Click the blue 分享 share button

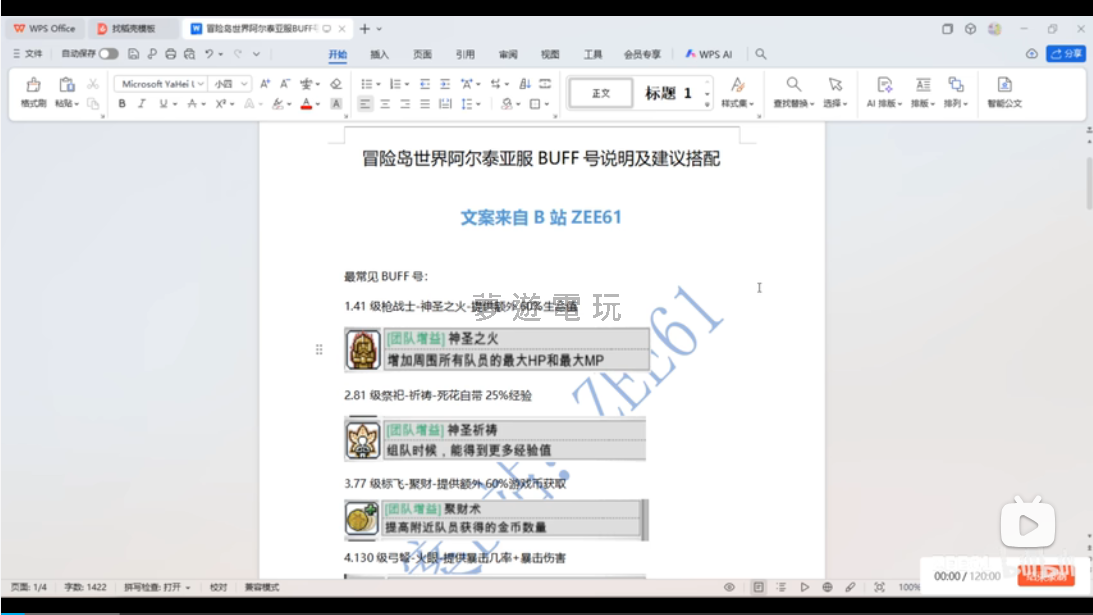[x=1066, y=54]
